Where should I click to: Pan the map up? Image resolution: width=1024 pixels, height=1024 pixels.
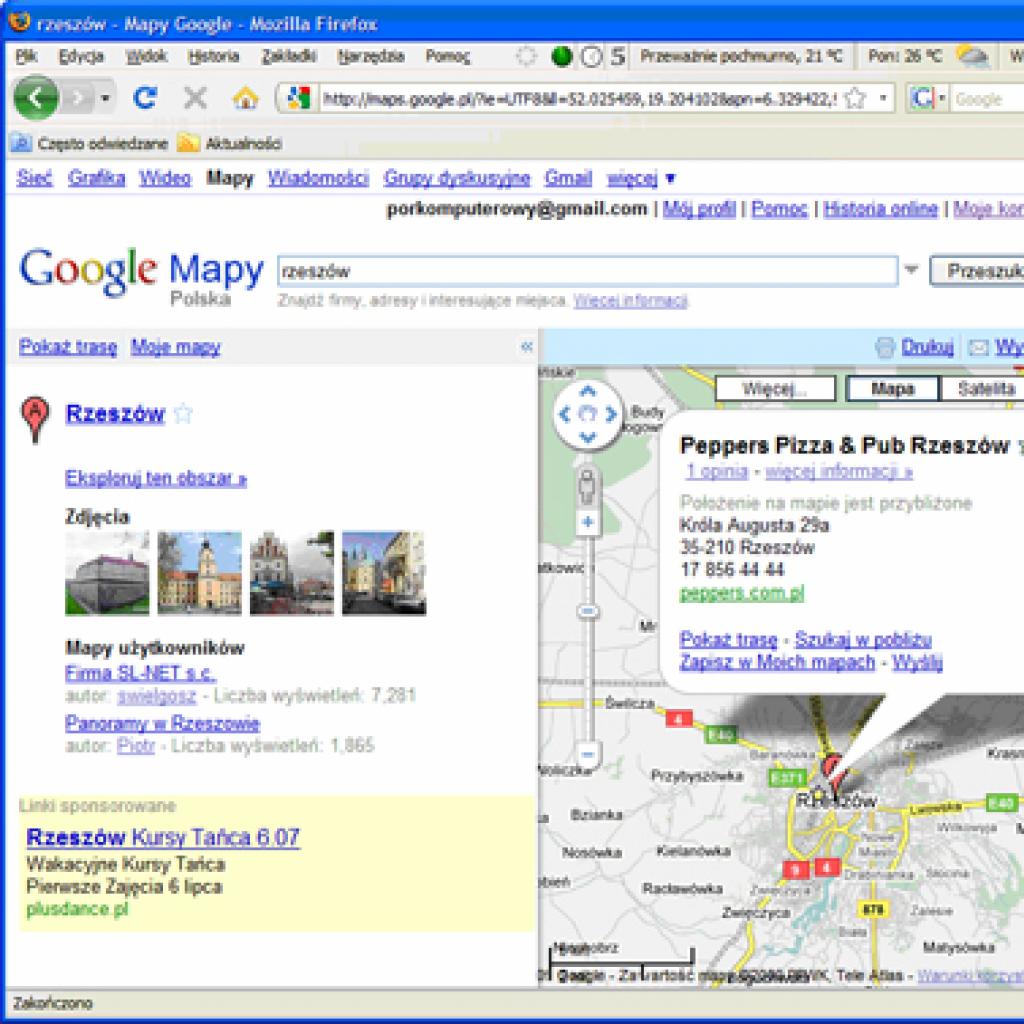[x=588, y=391]
